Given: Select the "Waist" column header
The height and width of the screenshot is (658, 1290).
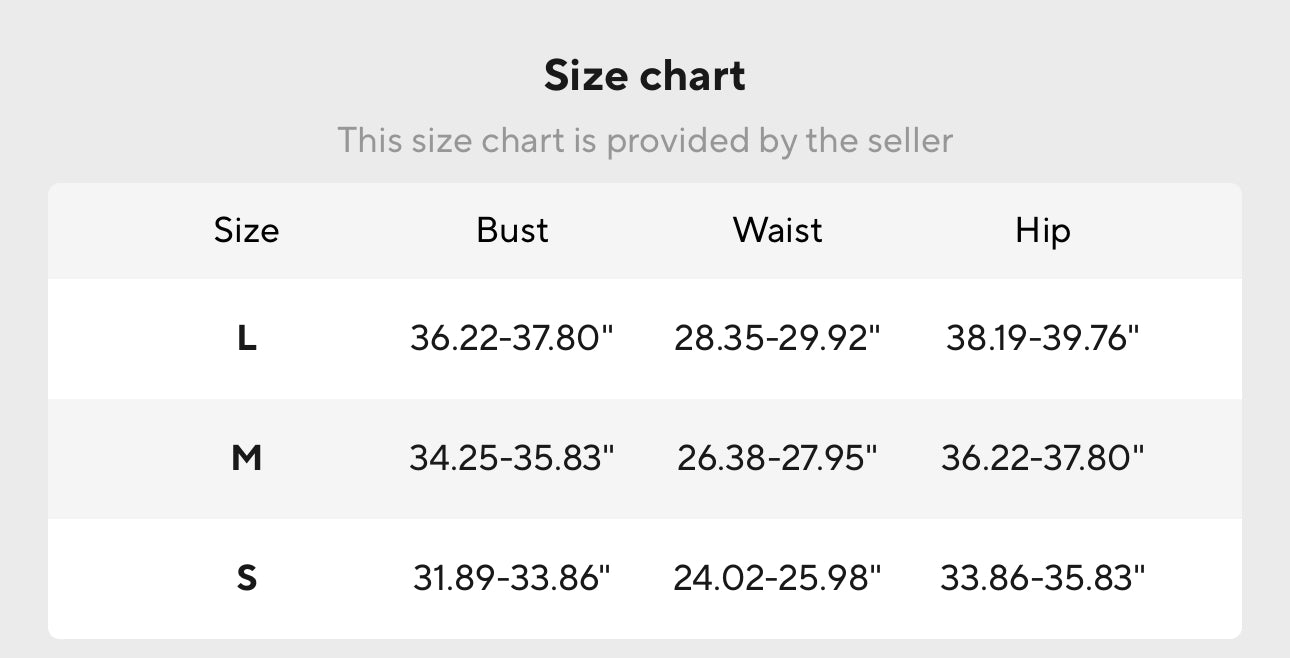Looking at the screenshot, I should [777, 231].
